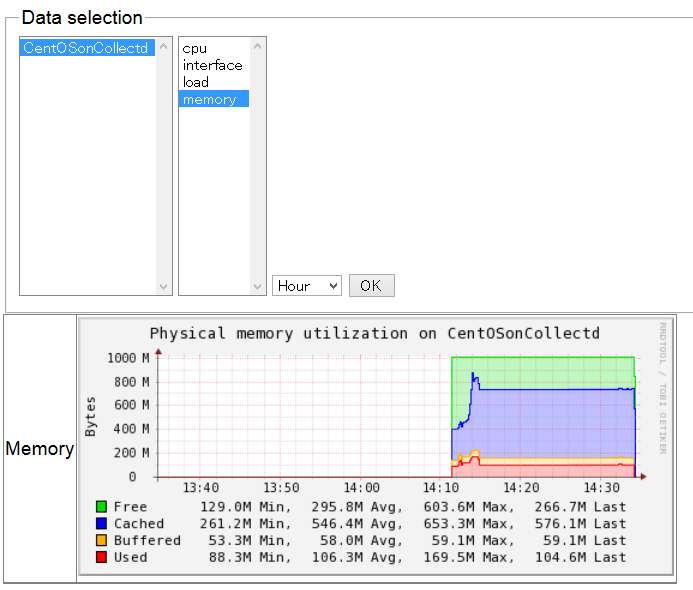Click the Buffered 53.3M Min value
Image resolution: width=693 pixels, height=590 pixels.
pos(250,540)
